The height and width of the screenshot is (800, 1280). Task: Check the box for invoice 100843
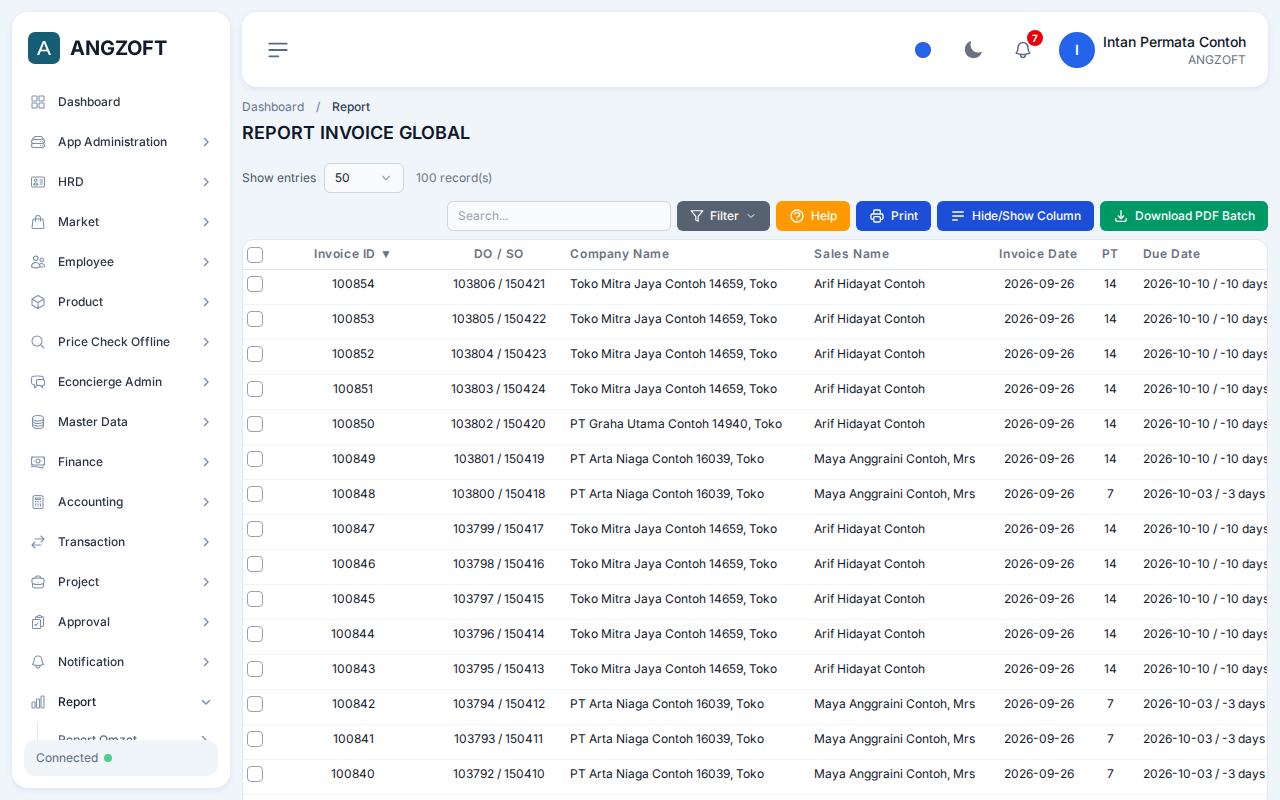click(x=255, y=669)
